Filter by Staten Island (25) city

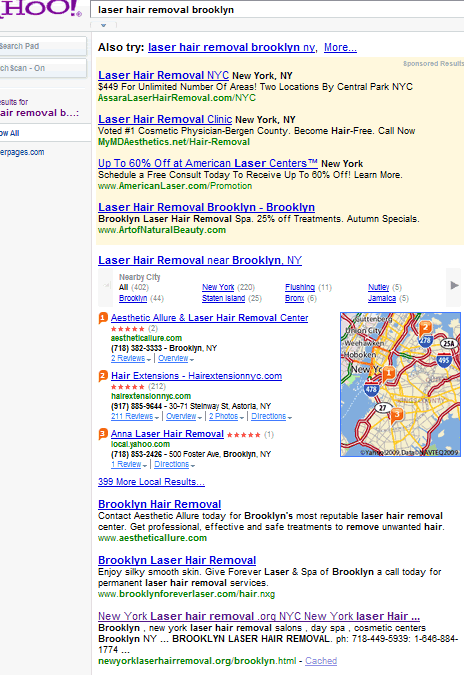[x=223, y=298]
